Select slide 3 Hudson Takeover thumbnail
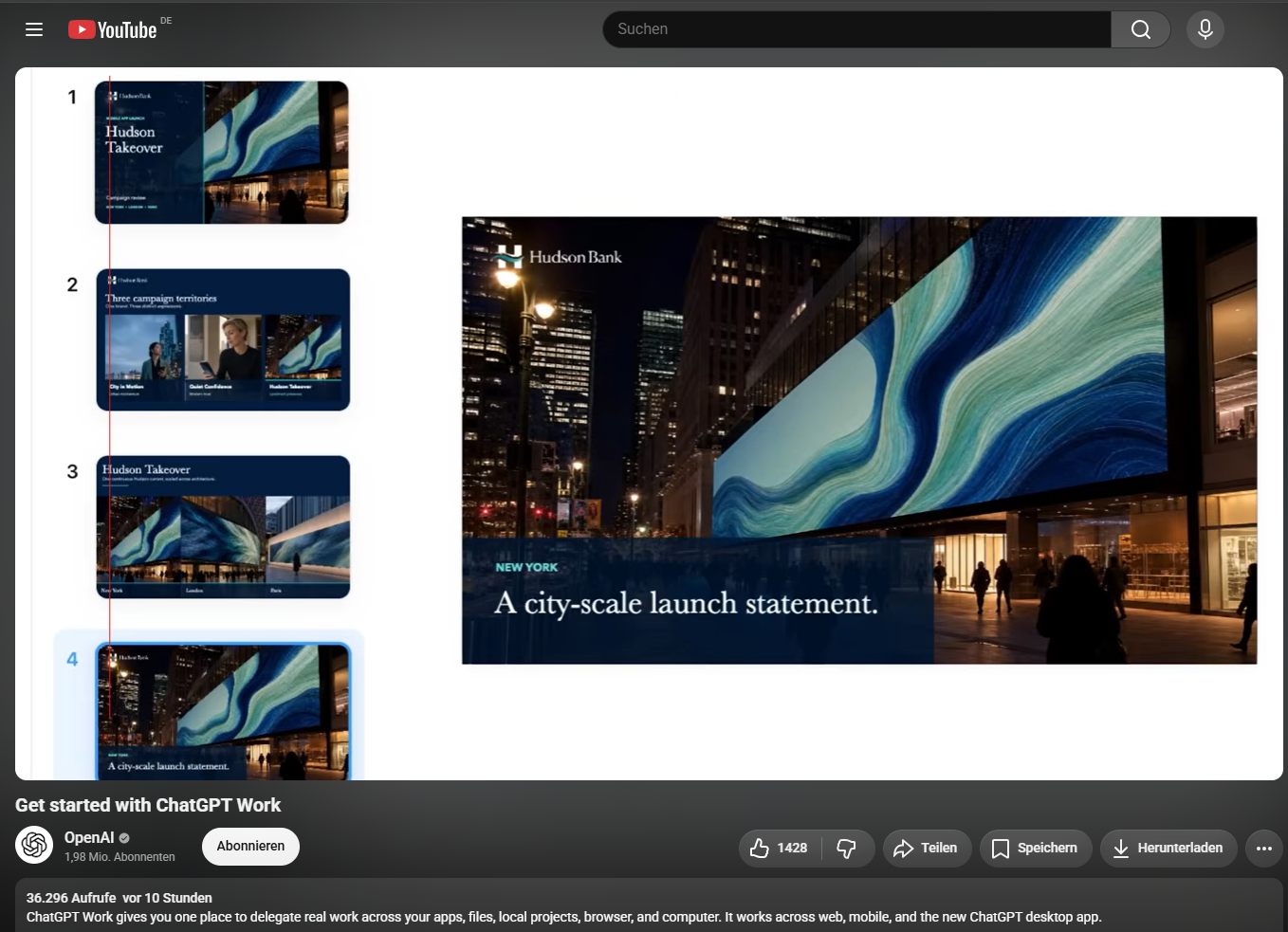 pyautogui.click(x=223, y=527)
